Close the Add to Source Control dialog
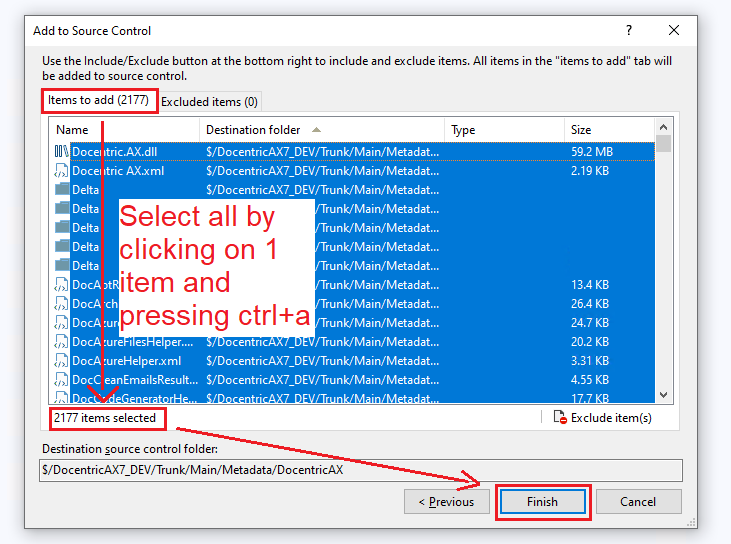 pyautogui.click(x=674, y=30)
